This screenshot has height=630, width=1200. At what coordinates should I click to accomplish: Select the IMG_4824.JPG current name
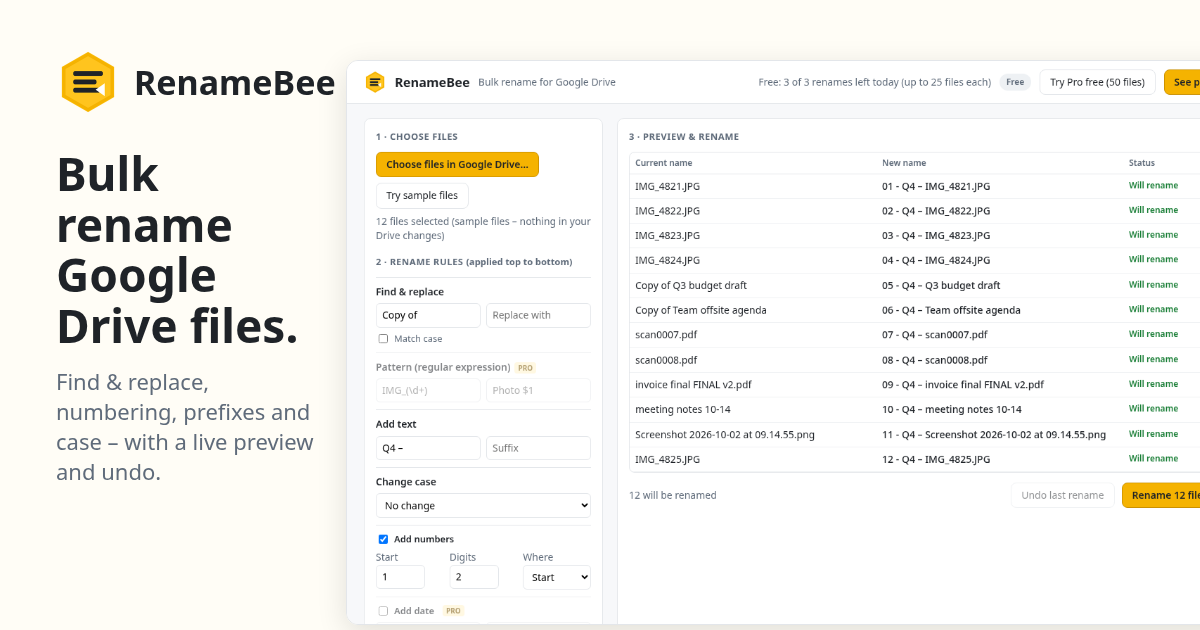[x=667, y=260]
